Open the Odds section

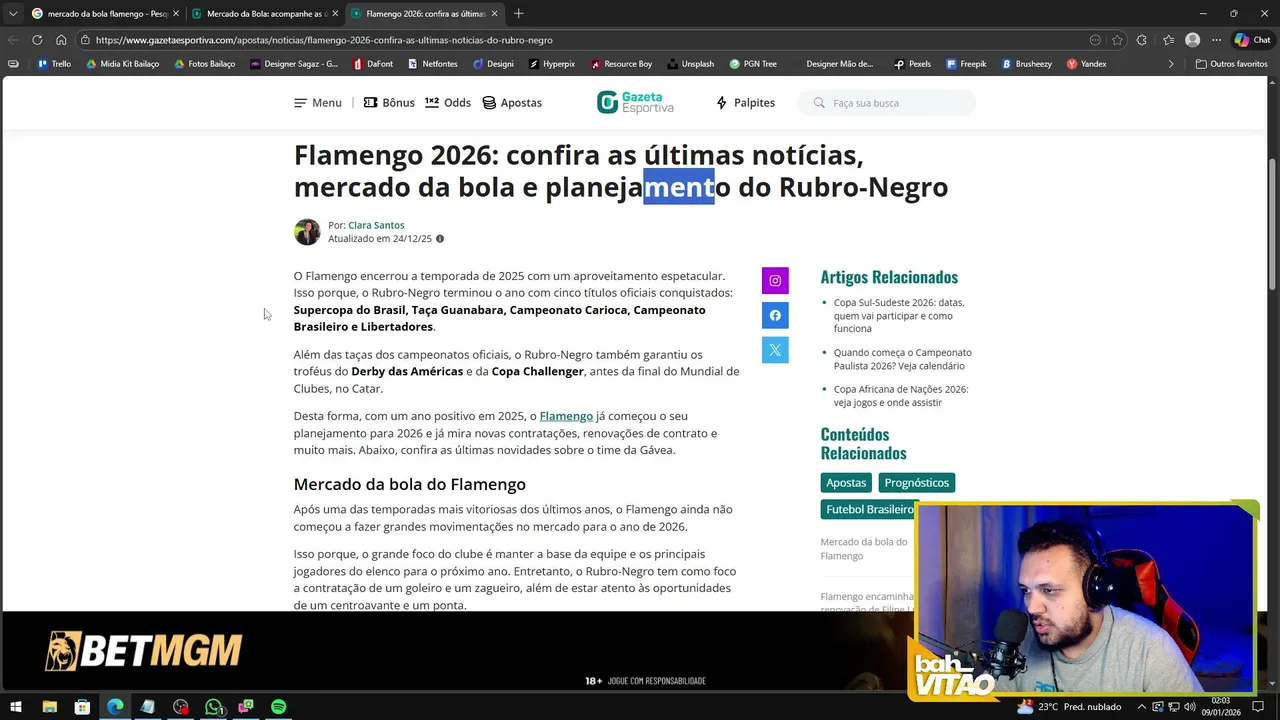[448, 103]
